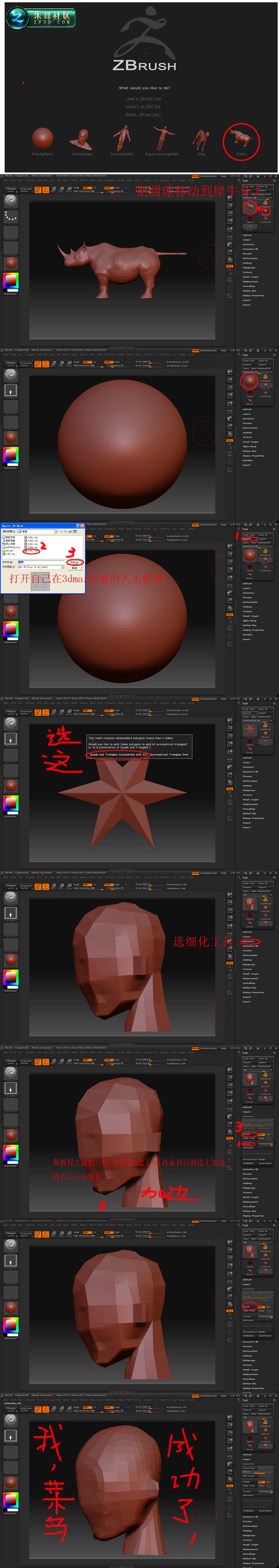Click the material sphere in the rhino window
Viewport: 279px width, 1568px height.
coord(10,263)
